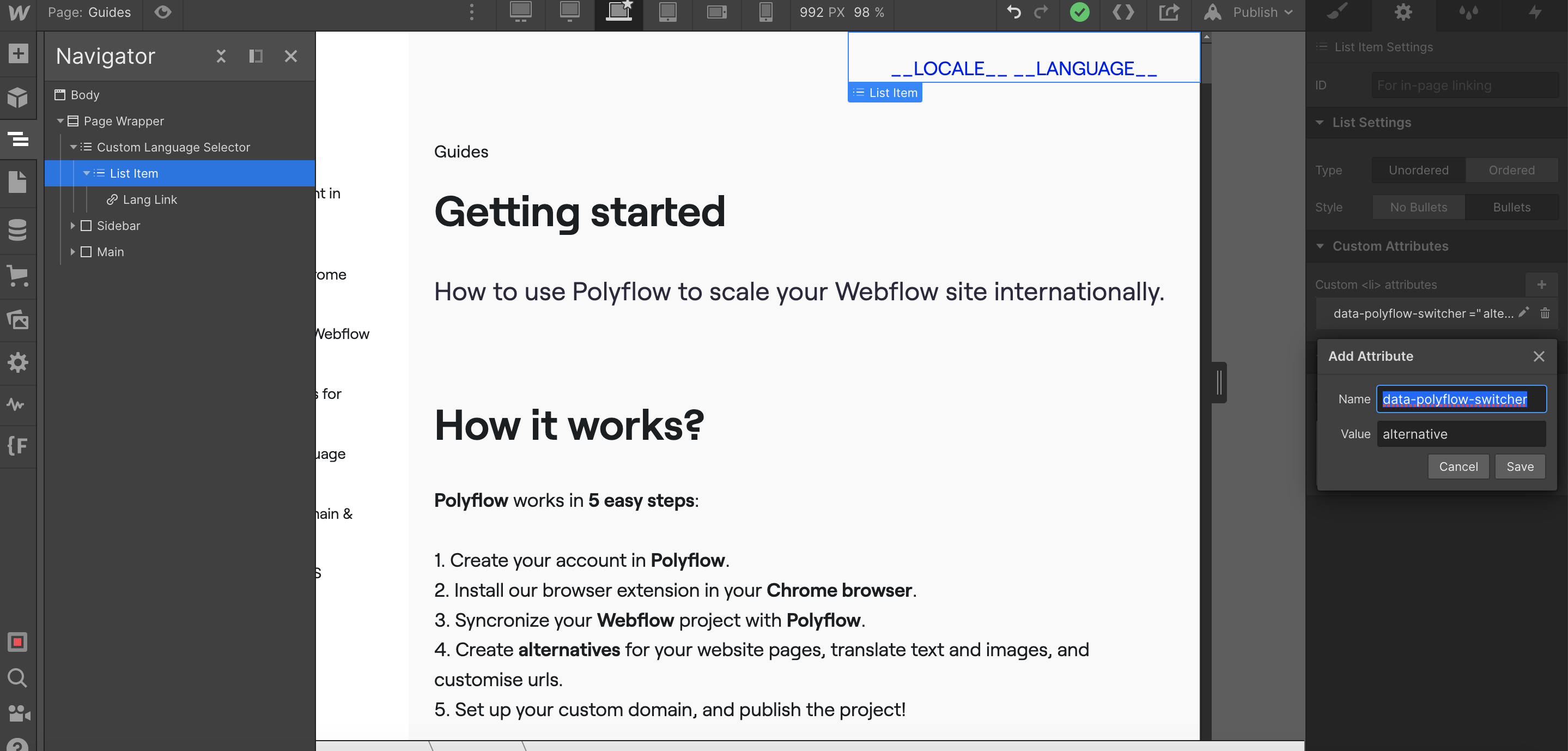Open the Assets panel
This screenshot has height=751, width=1568.
[19, 319]
